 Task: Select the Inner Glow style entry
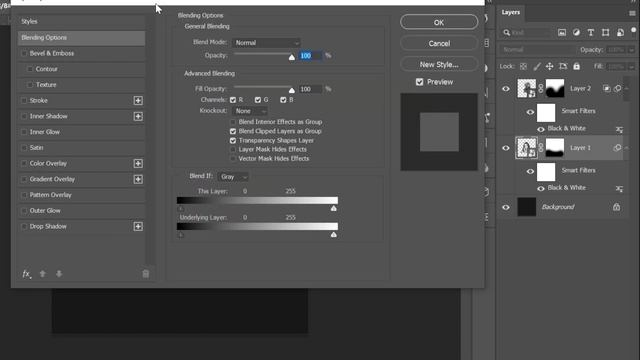click(x=81, y=132)
